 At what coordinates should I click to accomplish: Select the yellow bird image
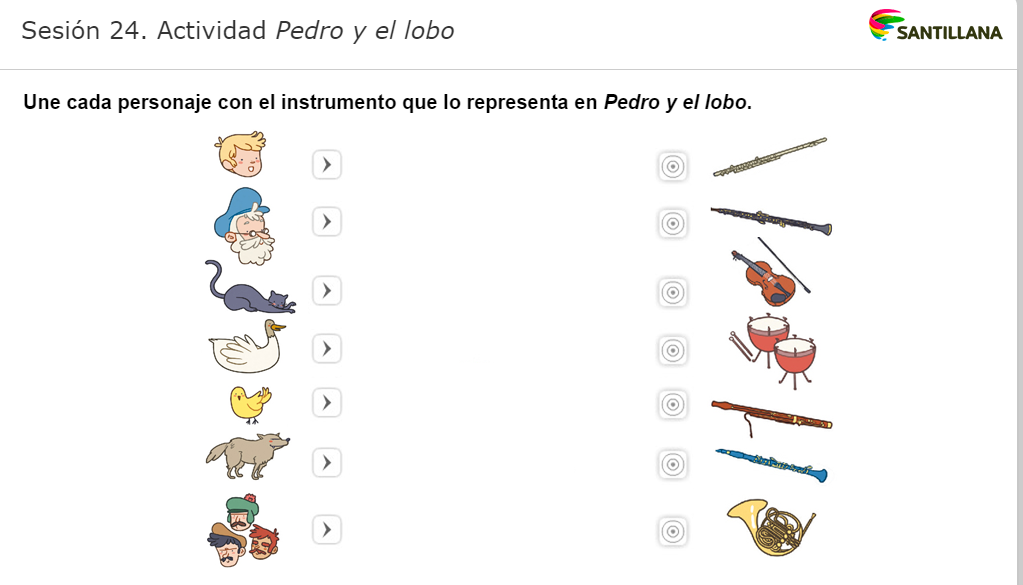[x=248, y=403]
